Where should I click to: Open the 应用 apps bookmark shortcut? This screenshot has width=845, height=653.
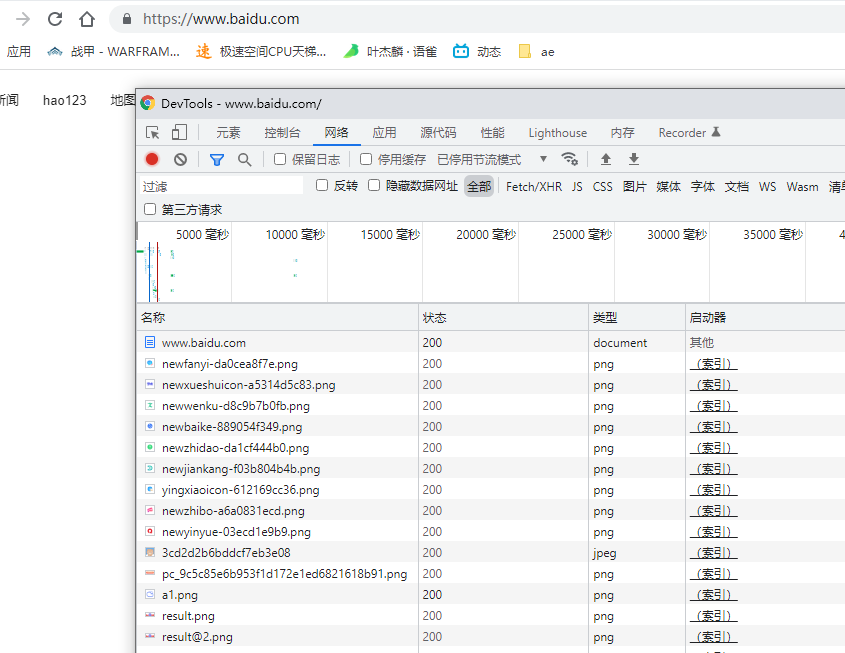(18, 52)
